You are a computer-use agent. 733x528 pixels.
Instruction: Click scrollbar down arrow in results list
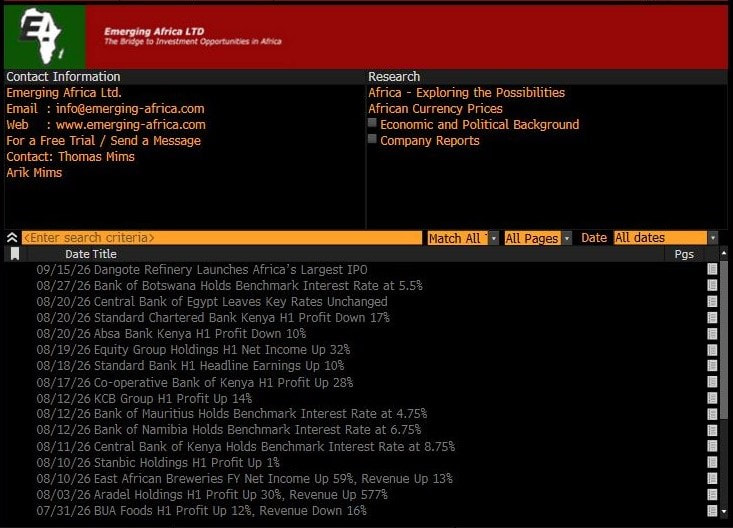click(724, 512)
